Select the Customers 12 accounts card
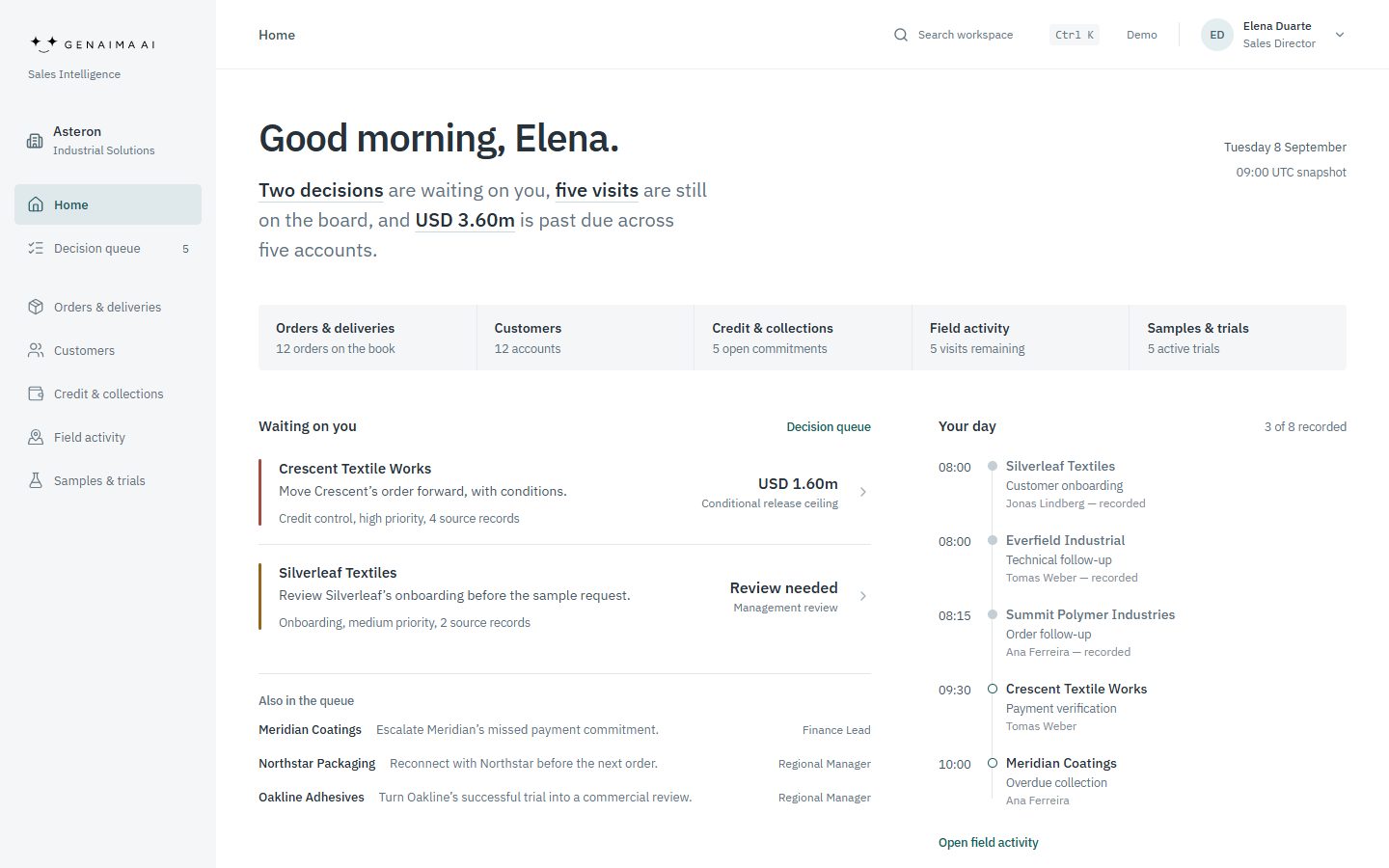 point(586,338)
